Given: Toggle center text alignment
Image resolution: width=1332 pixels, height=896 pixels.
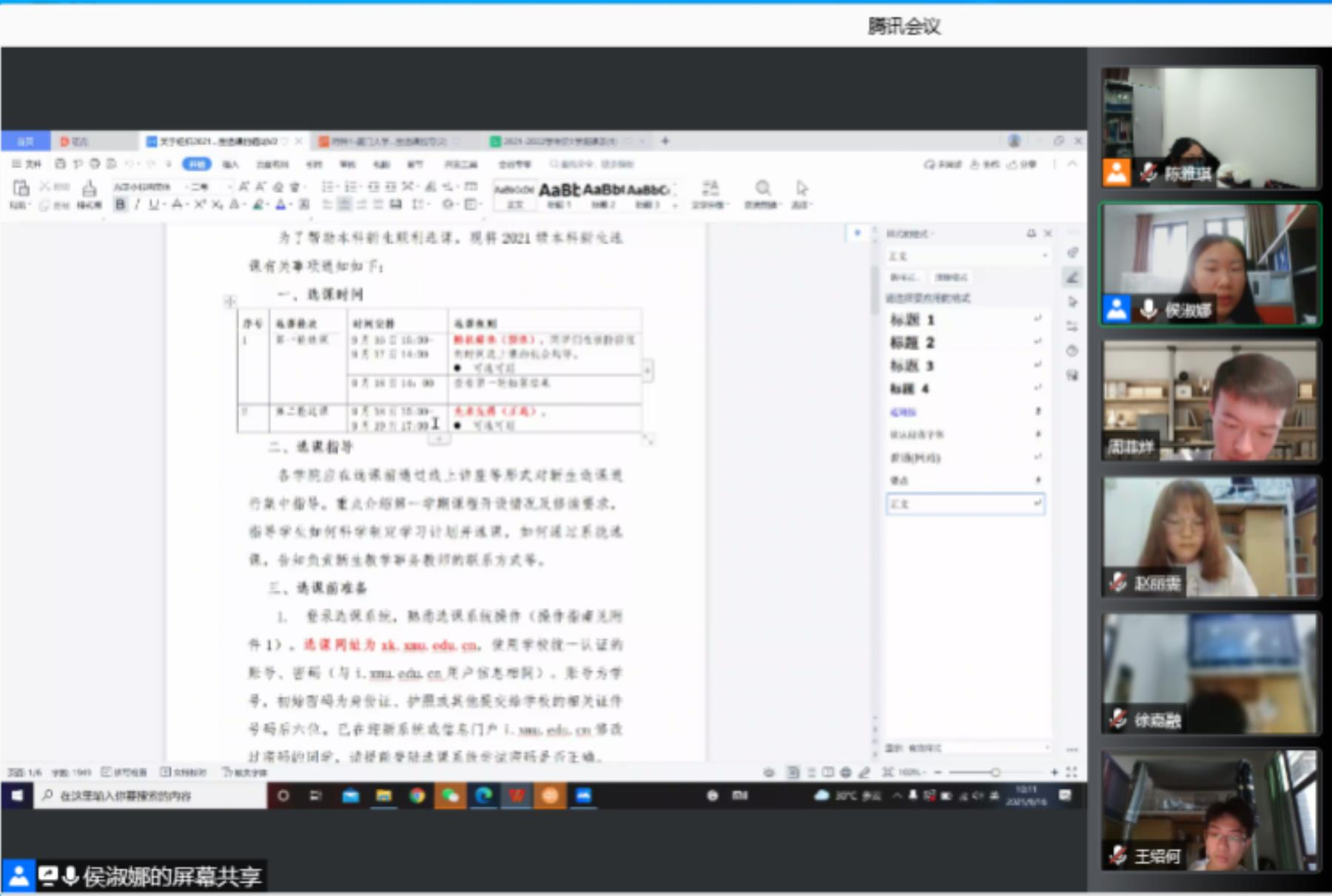Looking at the screenshot, I should click(344, 205).
